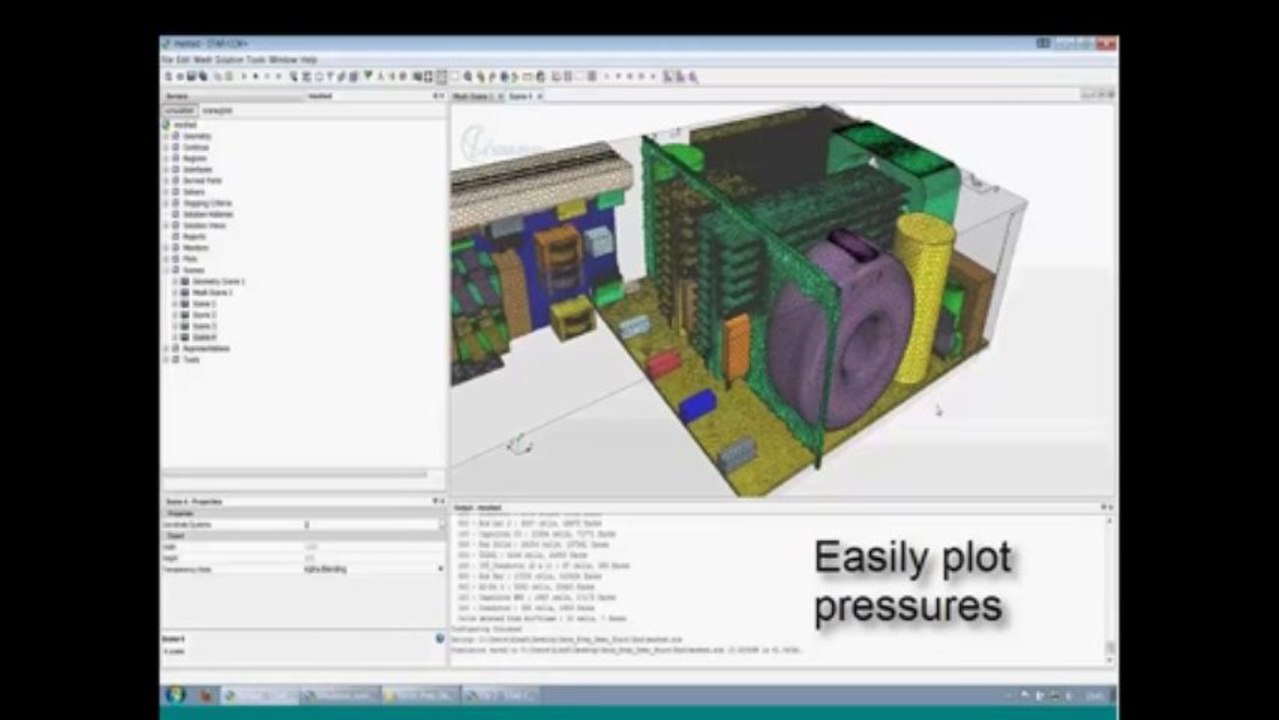Select the Solution Views node

point(204,225)
